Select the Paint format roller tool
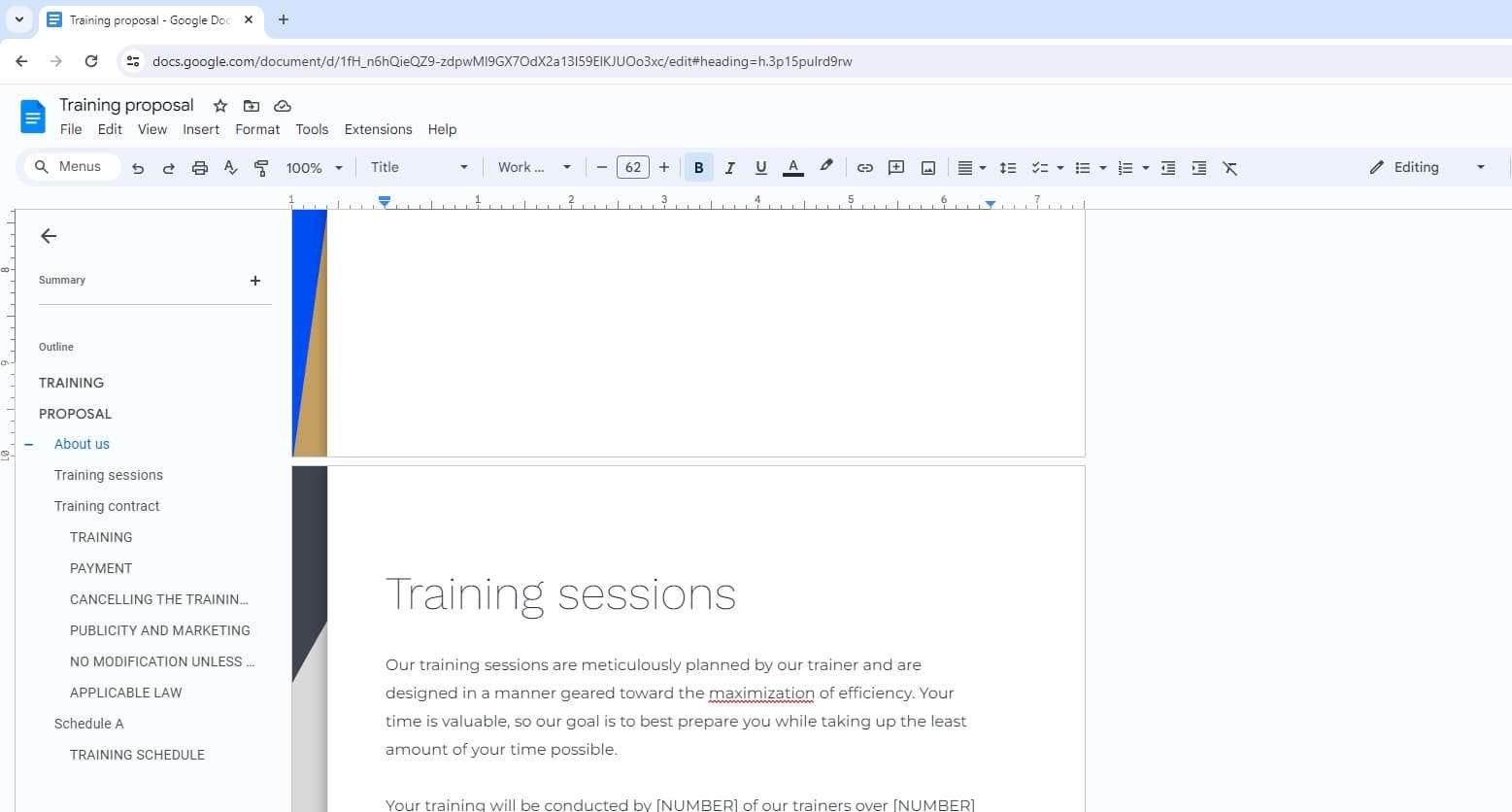1512x812 pixels. 261,168
